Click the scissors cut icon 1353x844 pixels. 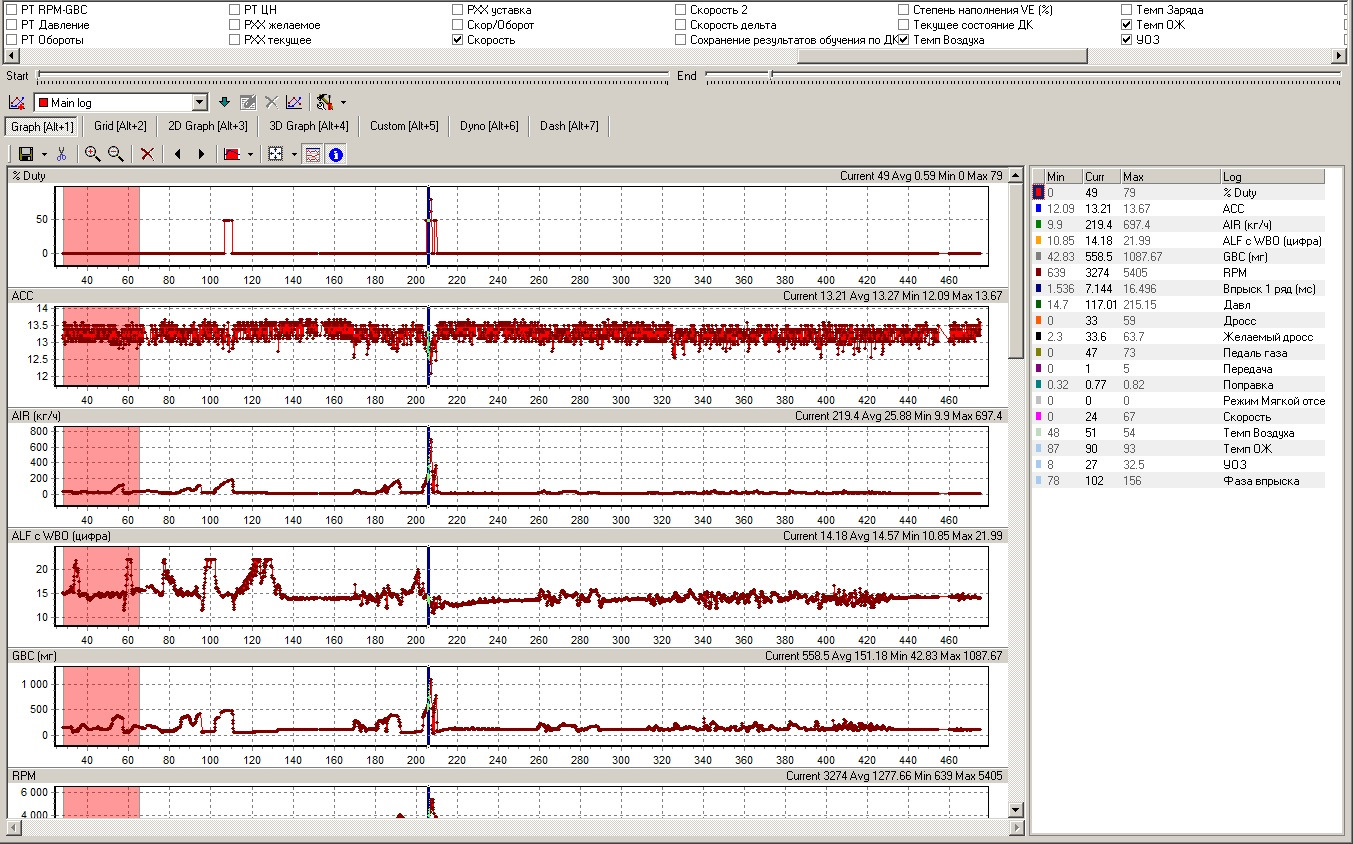point(61,154)
